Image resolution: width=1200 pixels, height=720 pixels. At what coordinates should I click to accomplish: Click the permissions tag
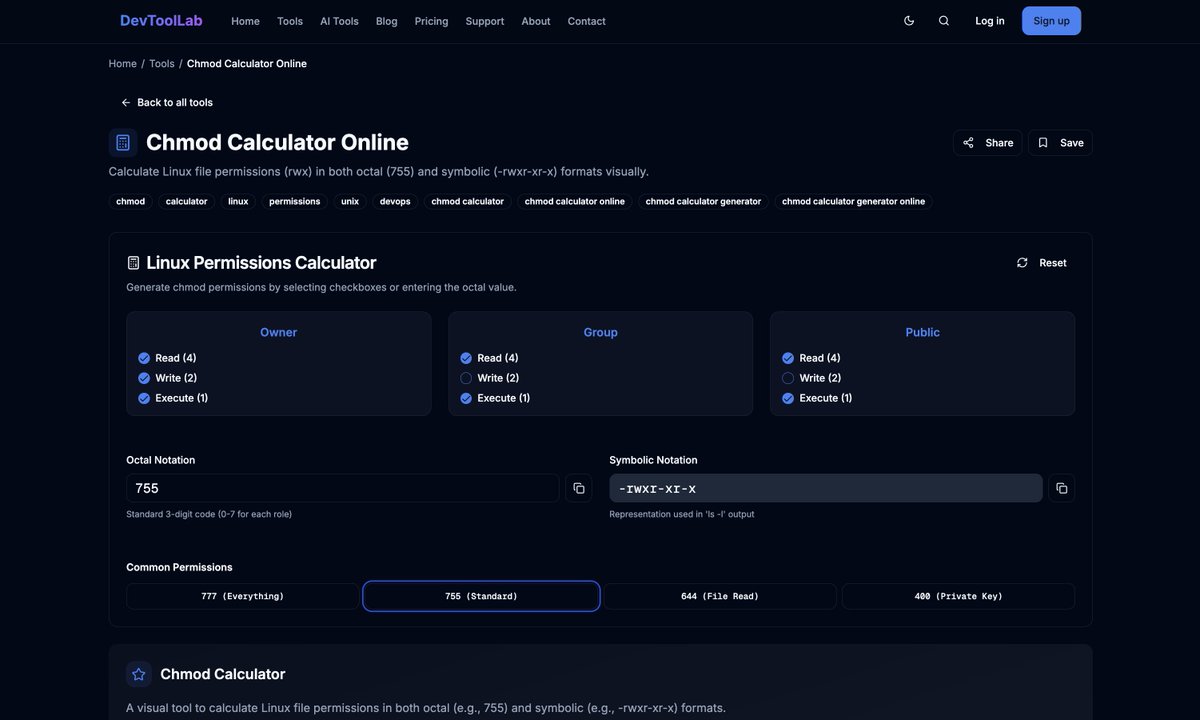pos(295,202)
